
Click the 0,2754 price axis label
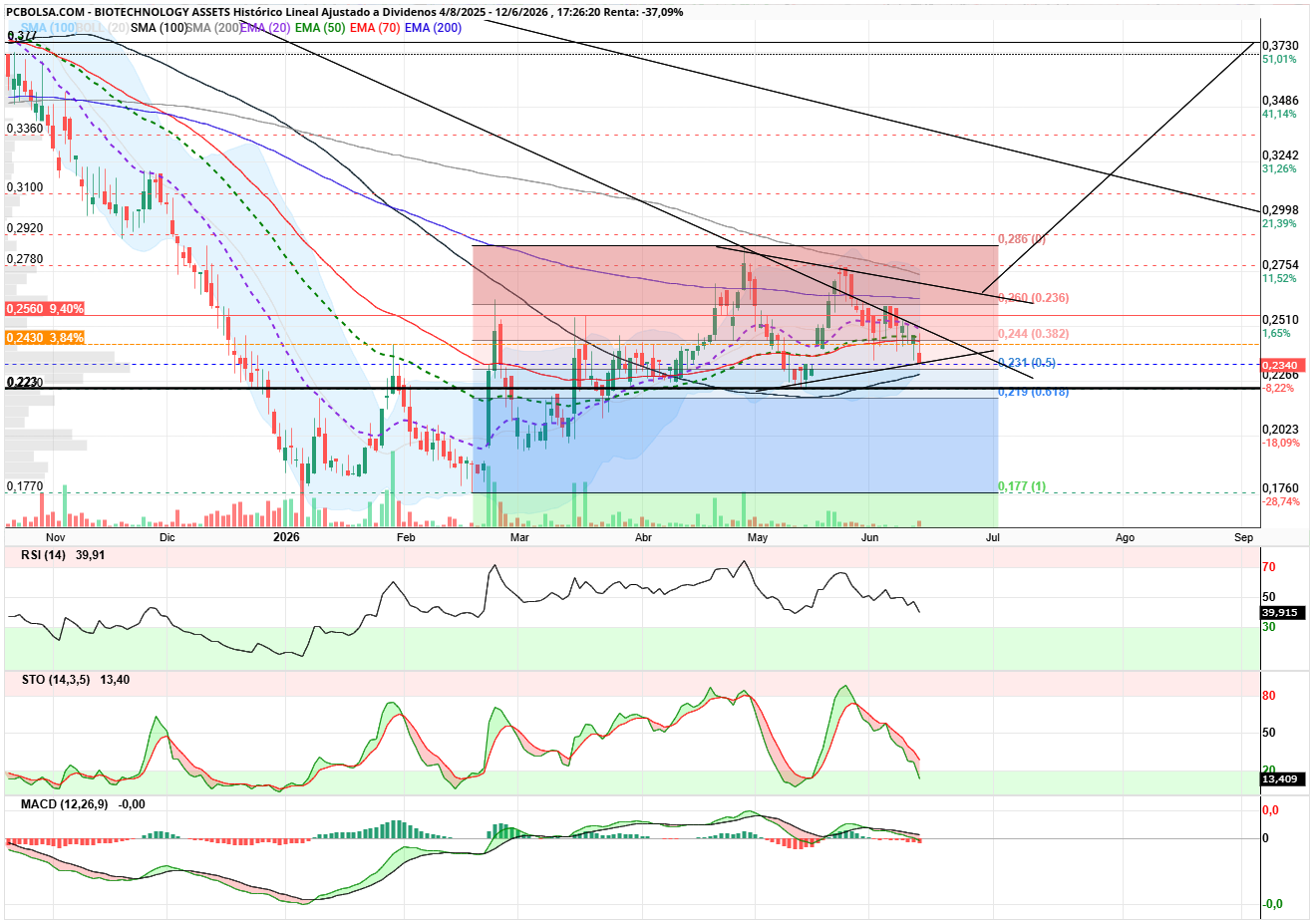(x=1280, y=265)
